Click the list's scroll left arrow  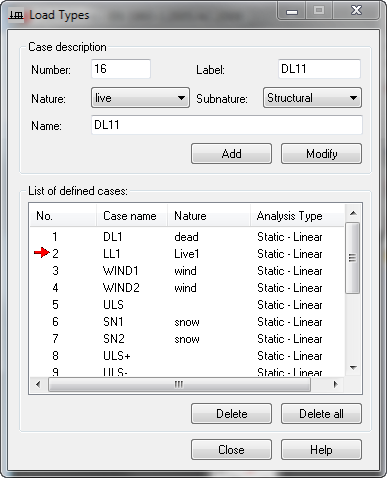[x=38, y=385]
